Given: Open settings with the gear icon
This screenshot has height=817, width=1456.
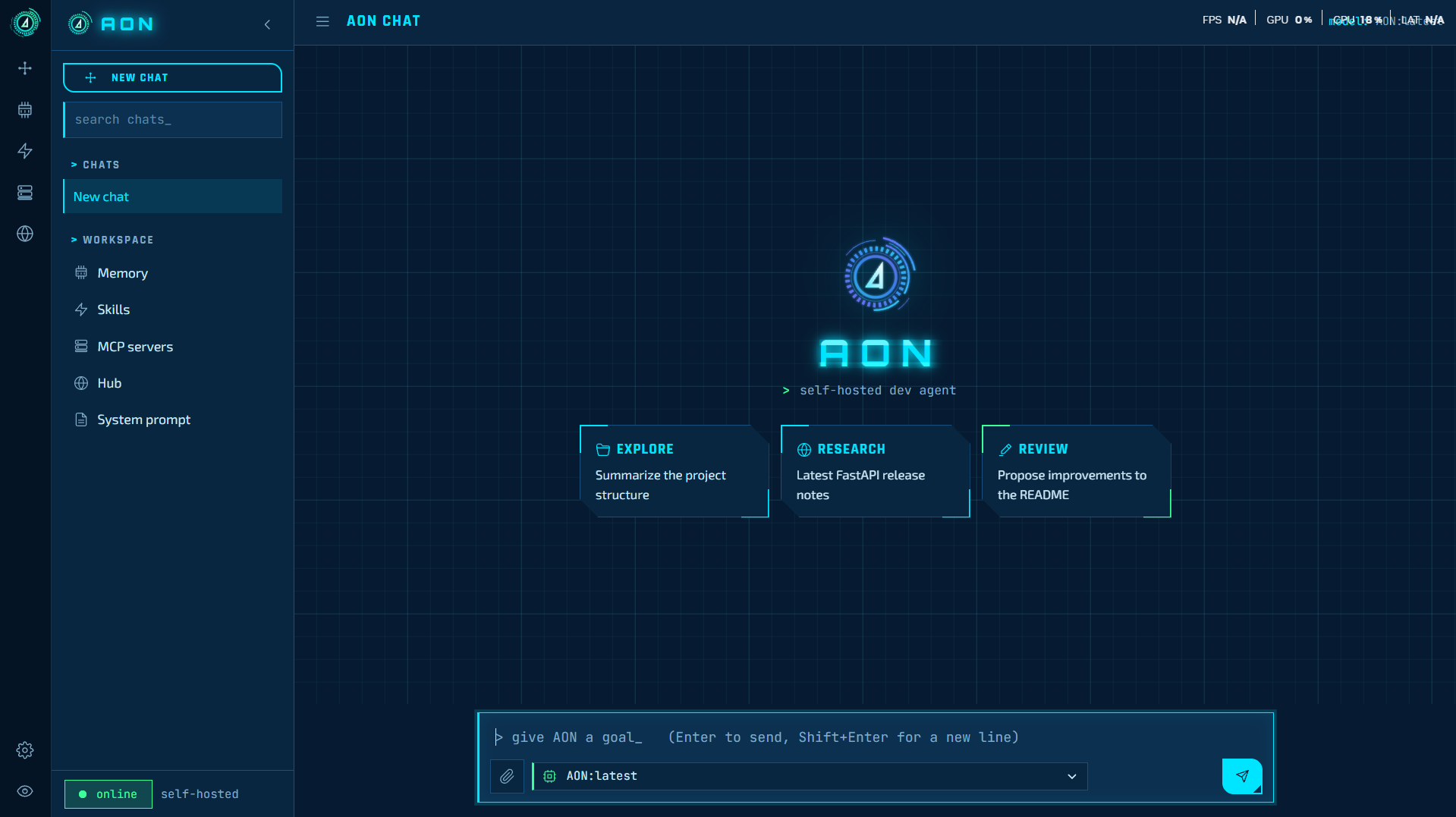Looking at the screenshot, I should [25, 750].
